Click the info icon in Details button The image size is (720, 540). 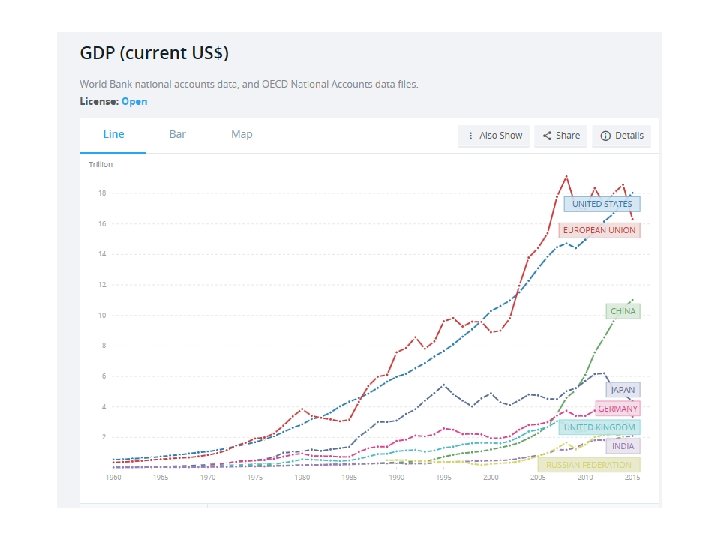(605, 136)
